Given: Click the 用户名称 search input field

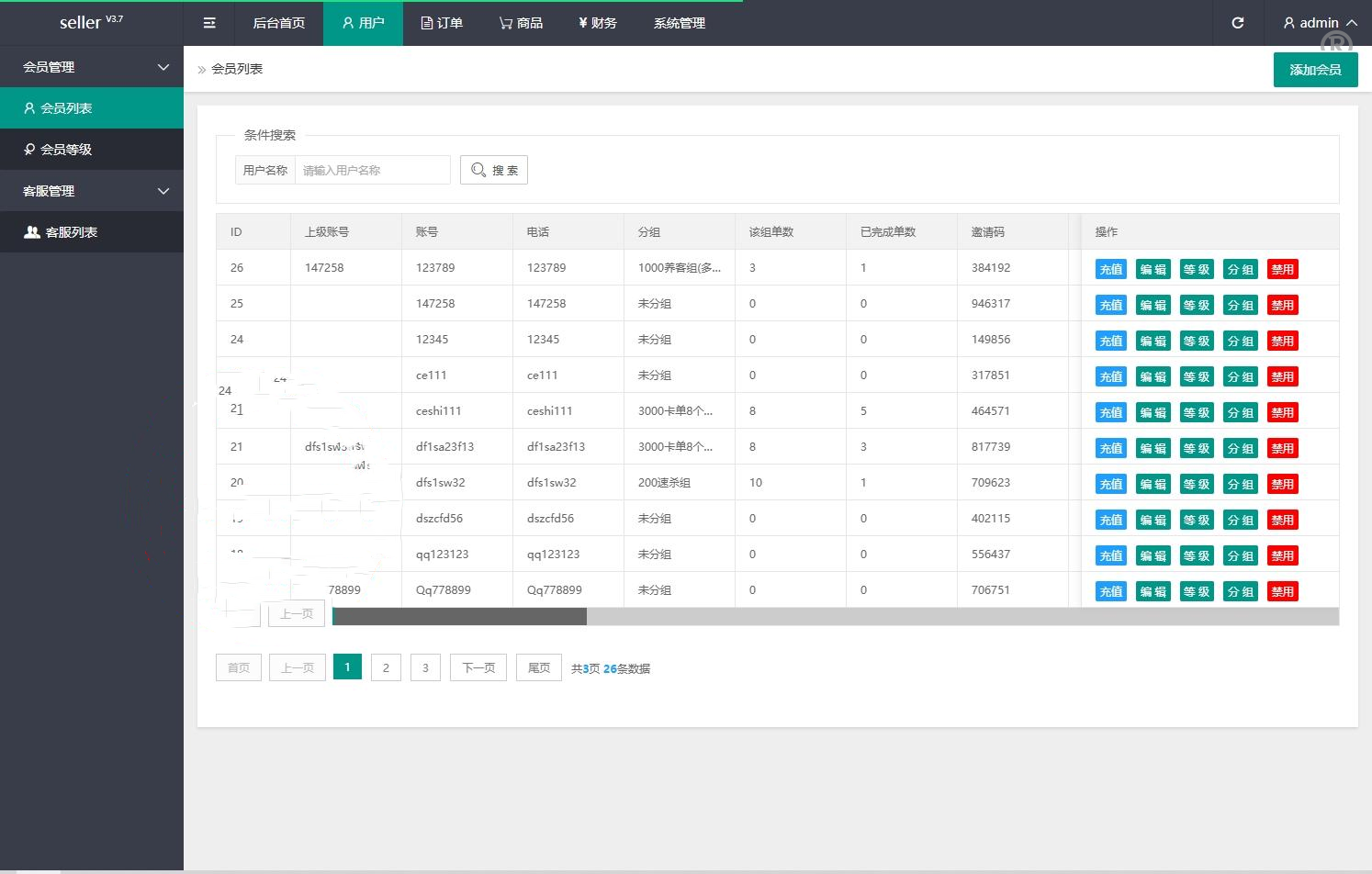Looking at the screenshot, I should click(x=372, y=170).
